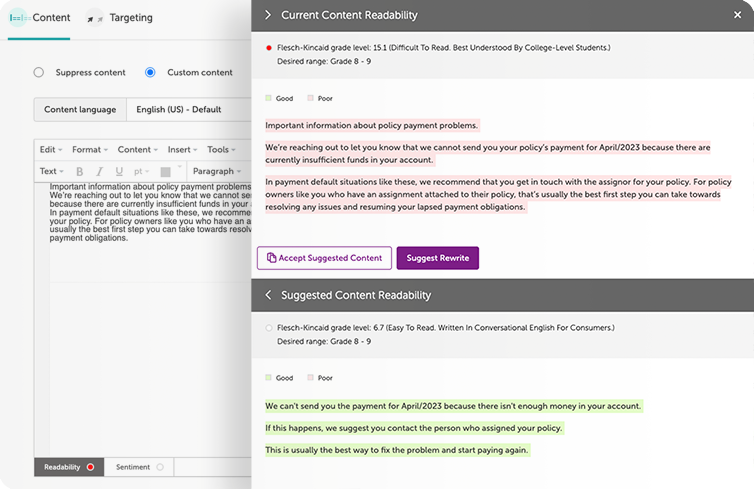
Task: Click the Suggested Content Readability header title
Action: (x=356, y=295)
